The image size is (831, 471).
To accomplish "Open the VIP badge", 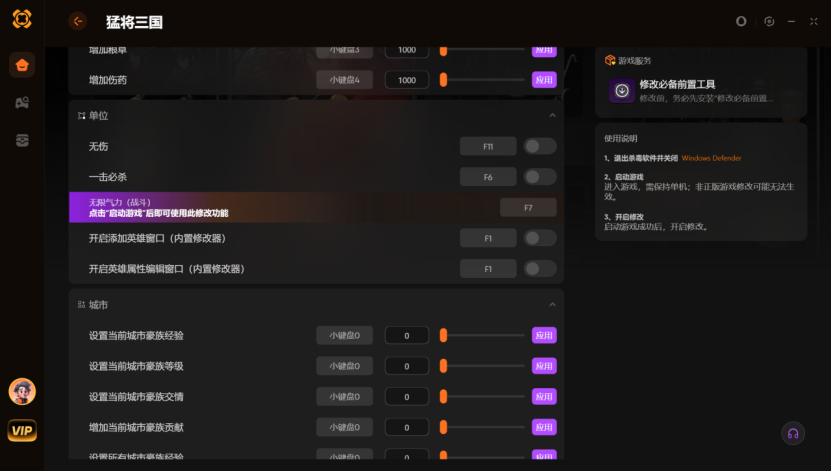I will coord(22,430).
